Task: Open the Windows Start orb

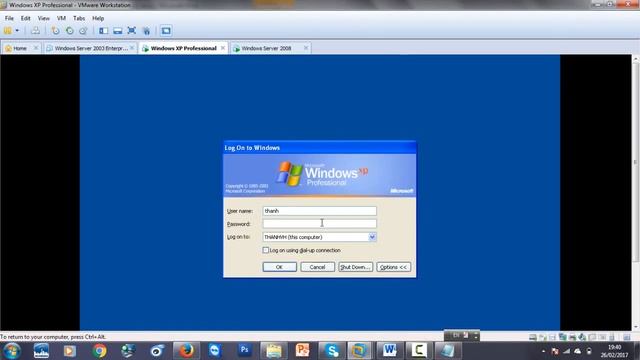Action: click(x=11, y=351)
